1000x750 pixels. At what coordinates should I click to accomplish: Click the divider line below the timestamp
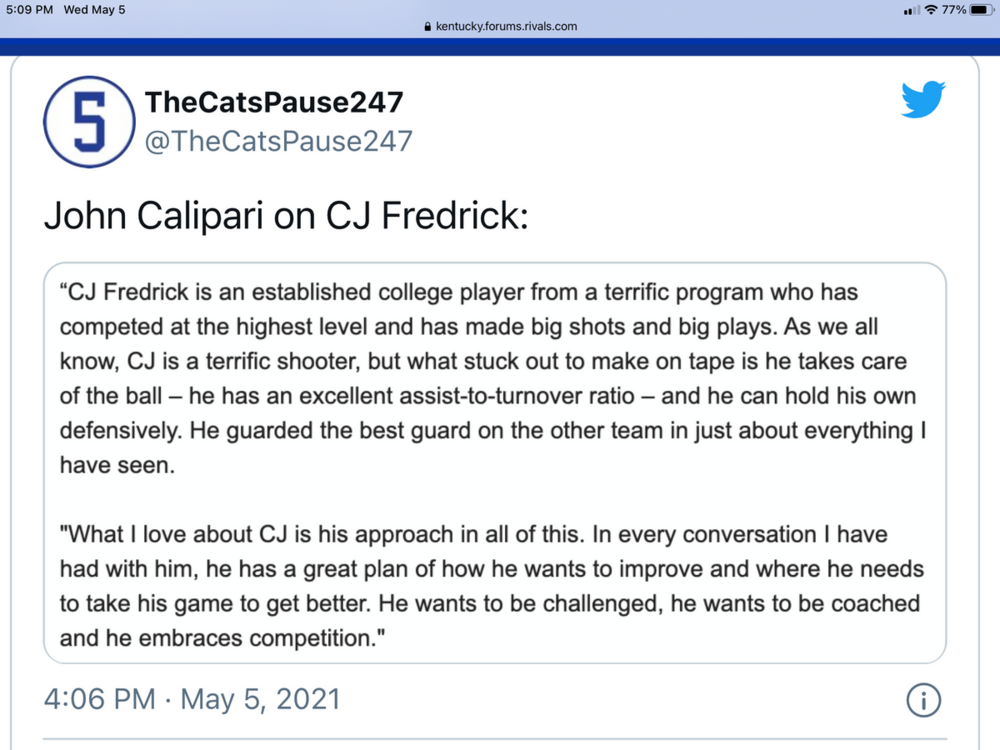click(x=495, y=739)
